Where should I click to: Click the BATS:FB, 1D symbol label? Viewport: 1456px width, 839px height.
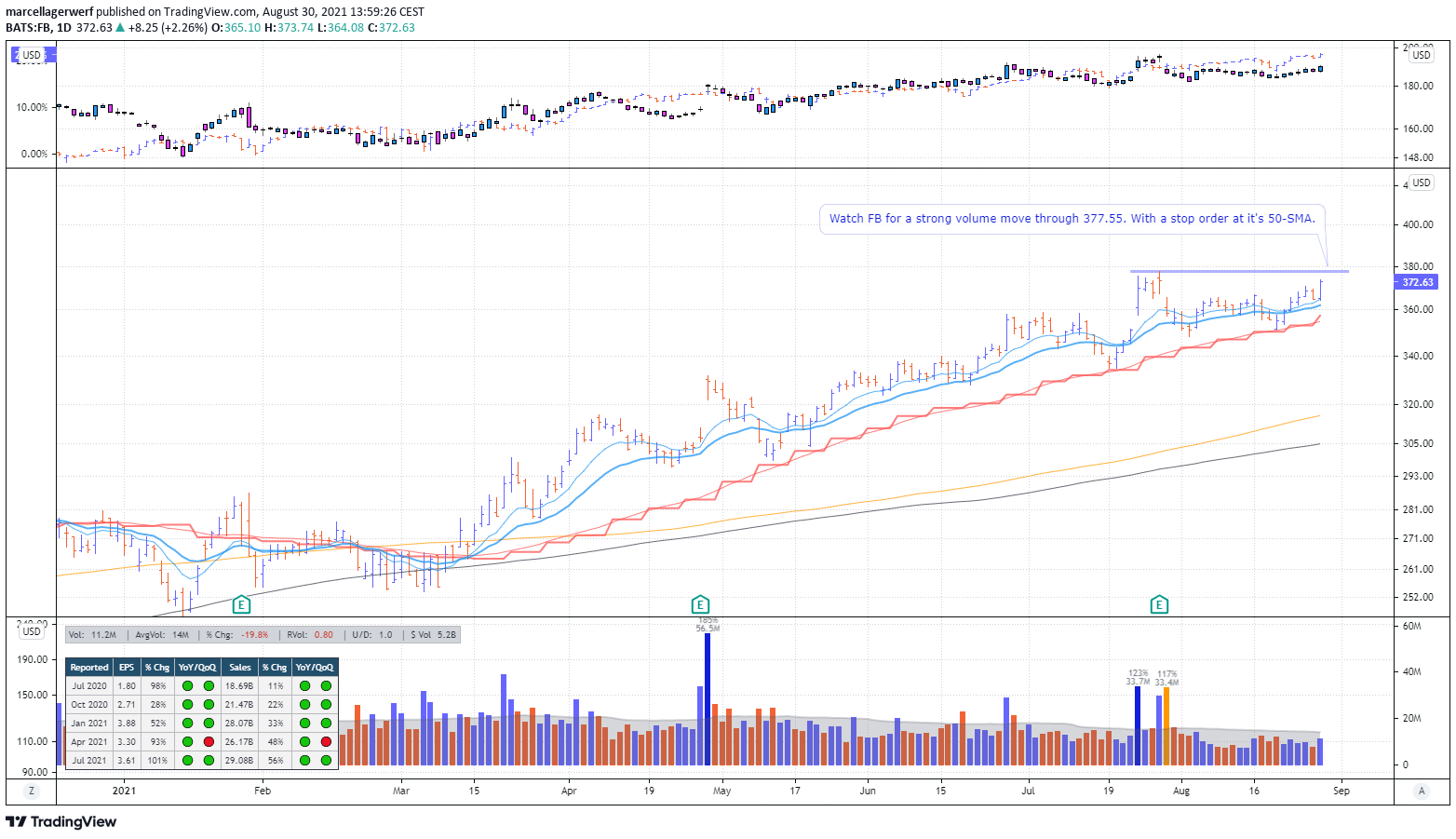coord(38,28)
